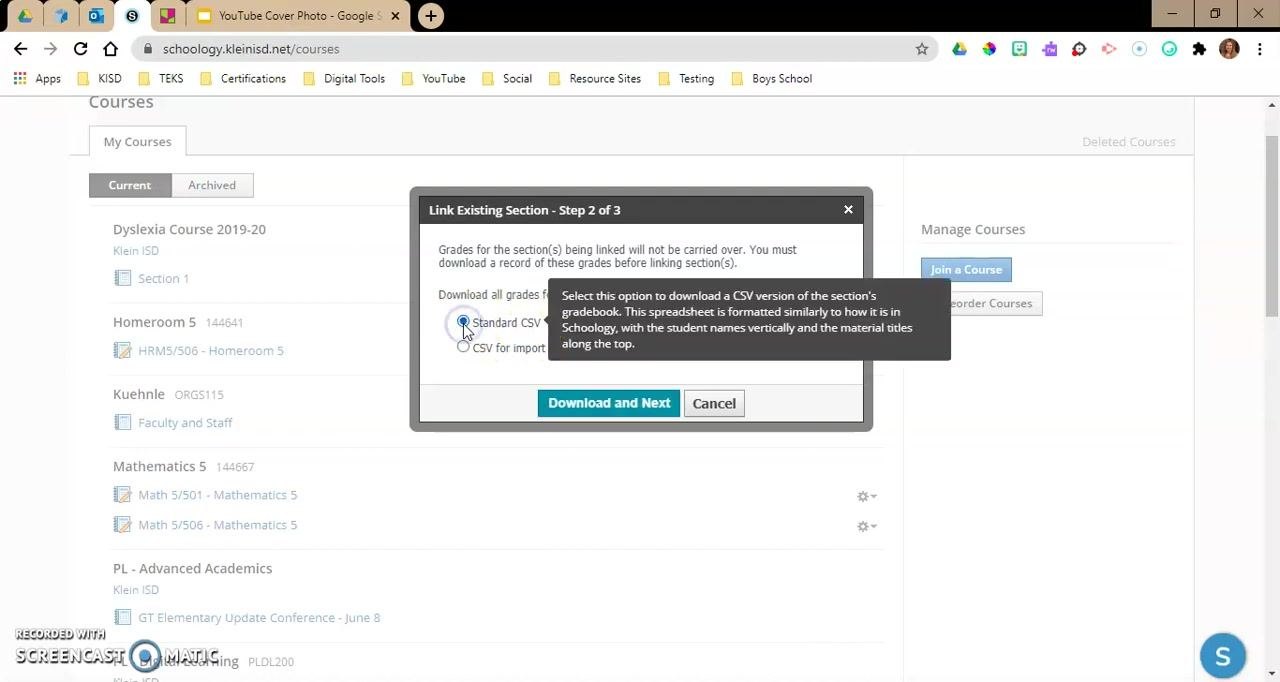Open the Digital Tools bookmarks folder
This screenshot has width=1280, height=682.
344,78
